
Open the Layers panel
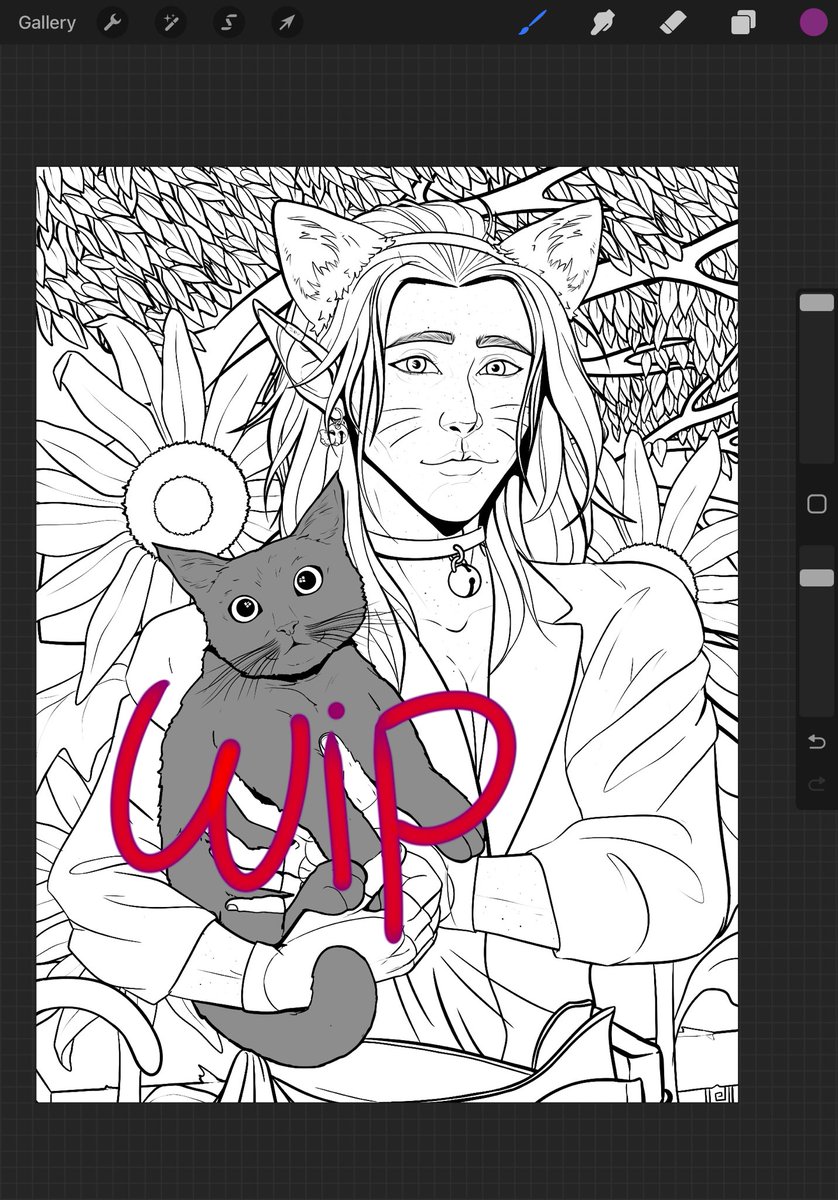click(743, 22)
